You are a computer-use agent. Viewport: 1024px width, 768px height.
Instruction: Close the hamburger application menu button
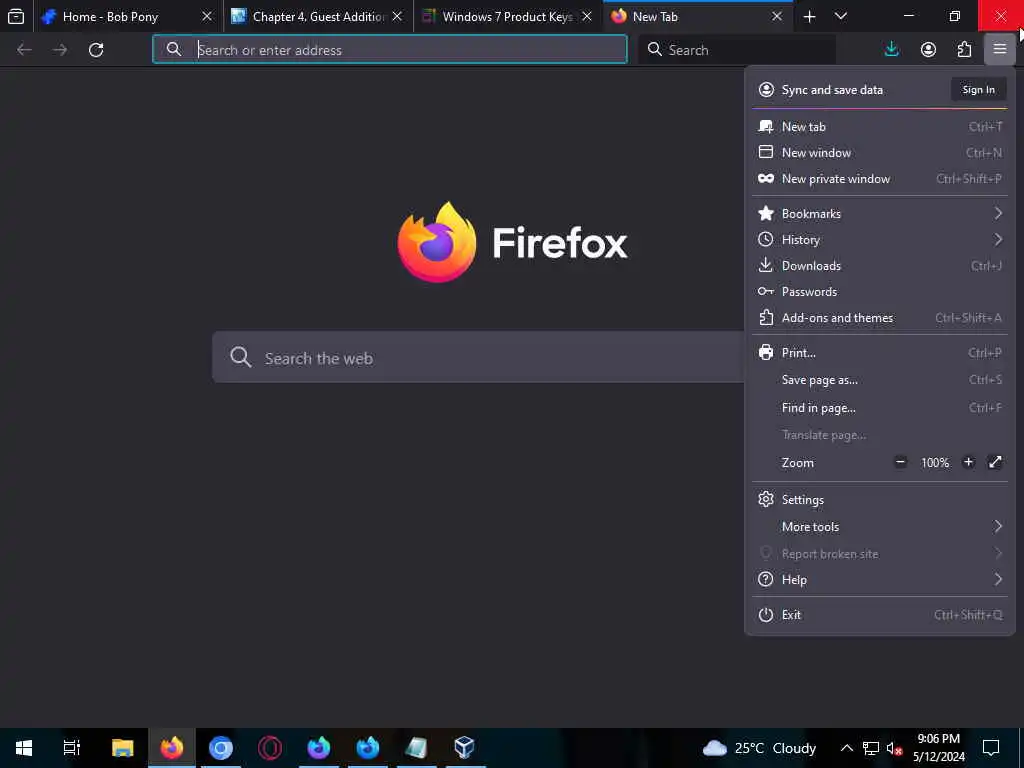pyautogui.click(x=1000, y=50)
